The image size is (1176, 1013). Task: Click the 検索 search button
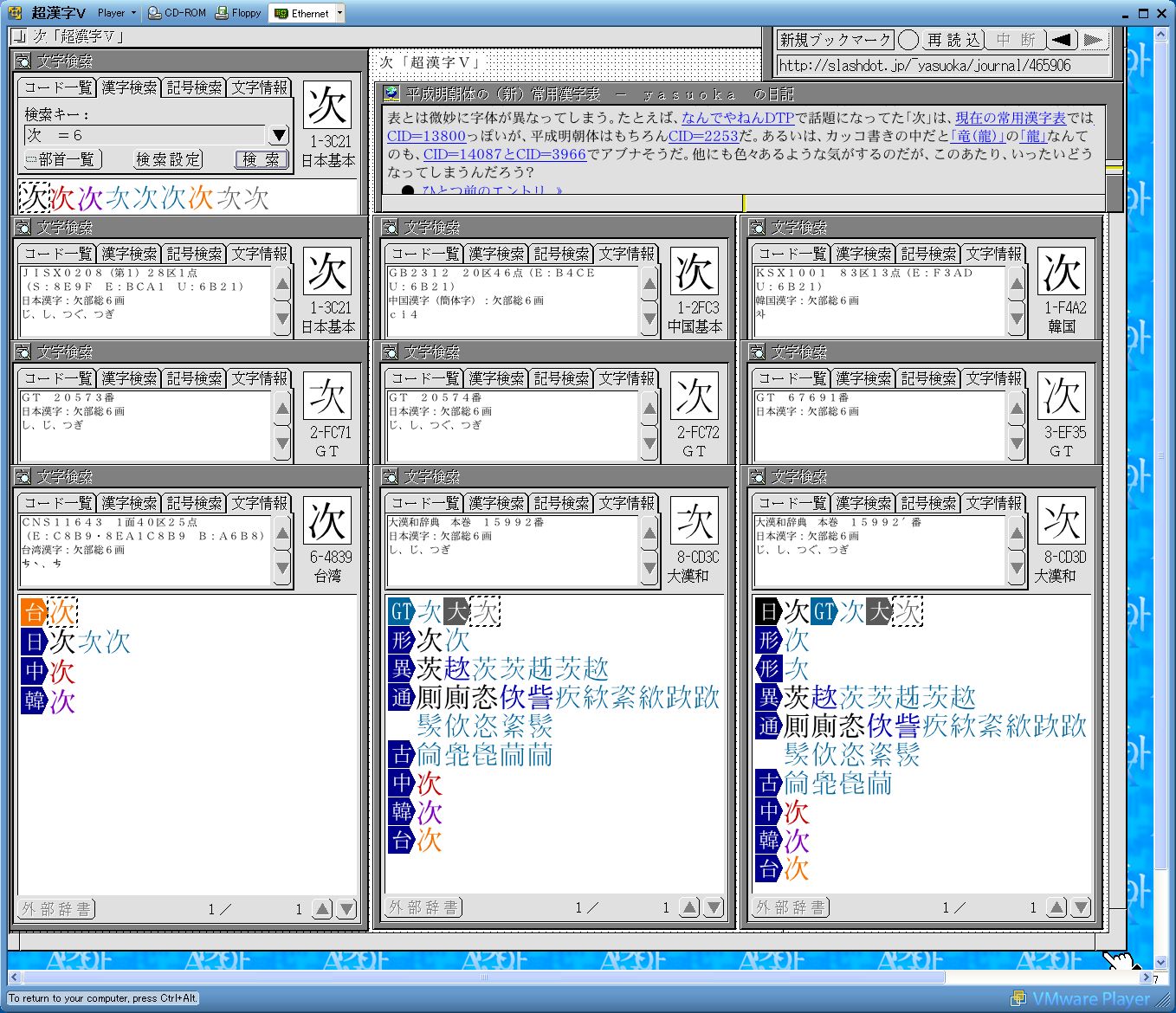pos(260,159)
